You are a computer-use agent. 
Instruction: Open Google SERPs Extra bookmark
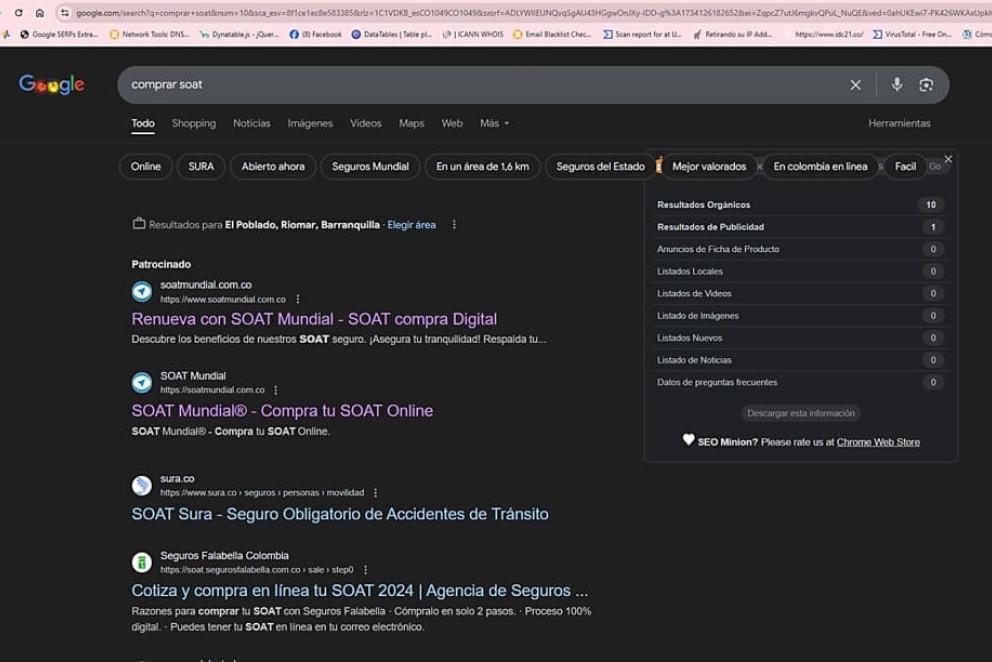[59, 34]
